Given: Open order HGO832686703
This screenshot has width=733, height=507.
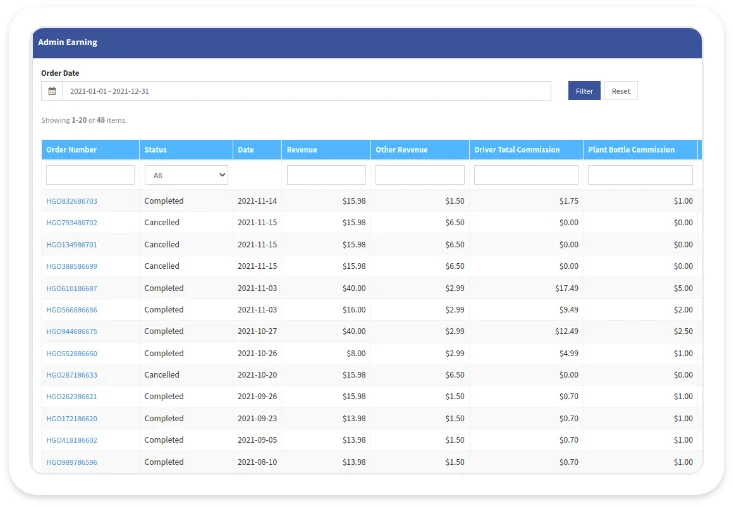Looking at the screenshot, I should 72,201.
